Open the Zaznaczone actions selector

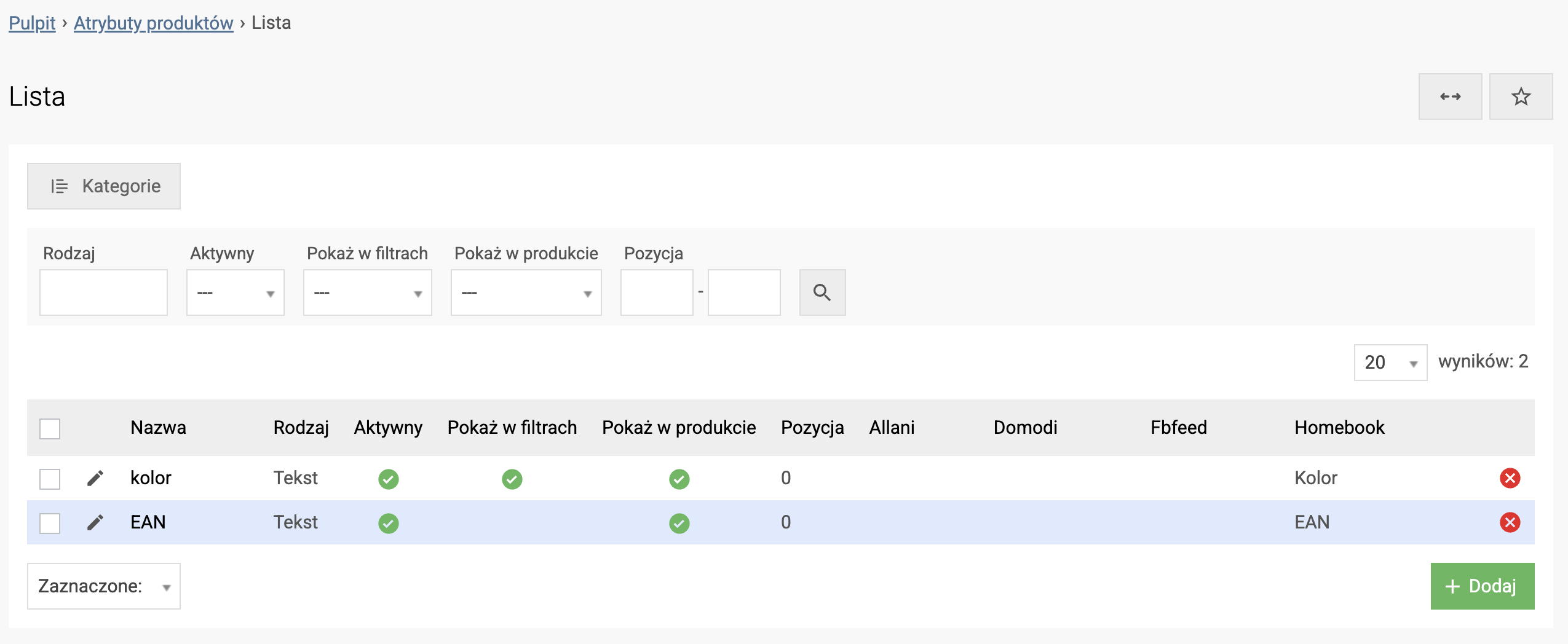tap(103, 586)
